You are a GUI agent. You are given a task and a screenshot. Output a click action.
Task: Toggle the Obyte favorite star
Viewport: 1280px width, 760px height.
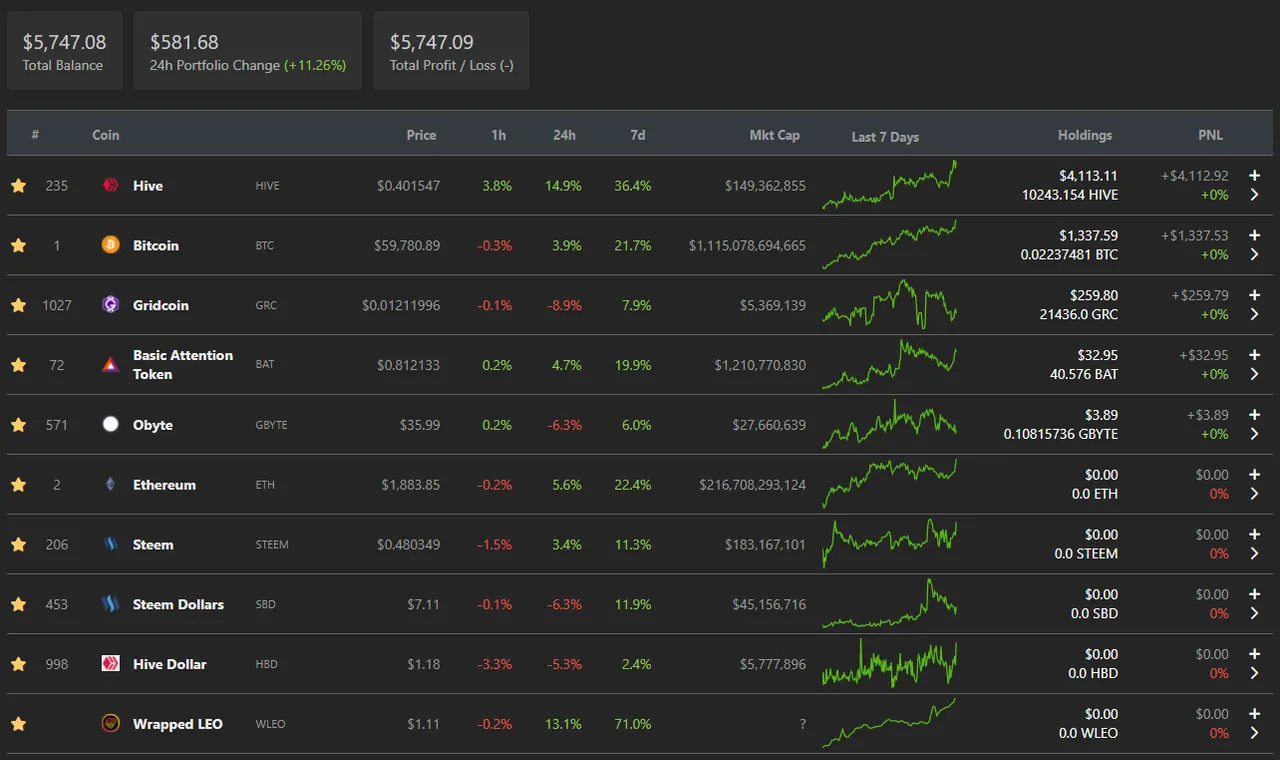click(18, 424)
